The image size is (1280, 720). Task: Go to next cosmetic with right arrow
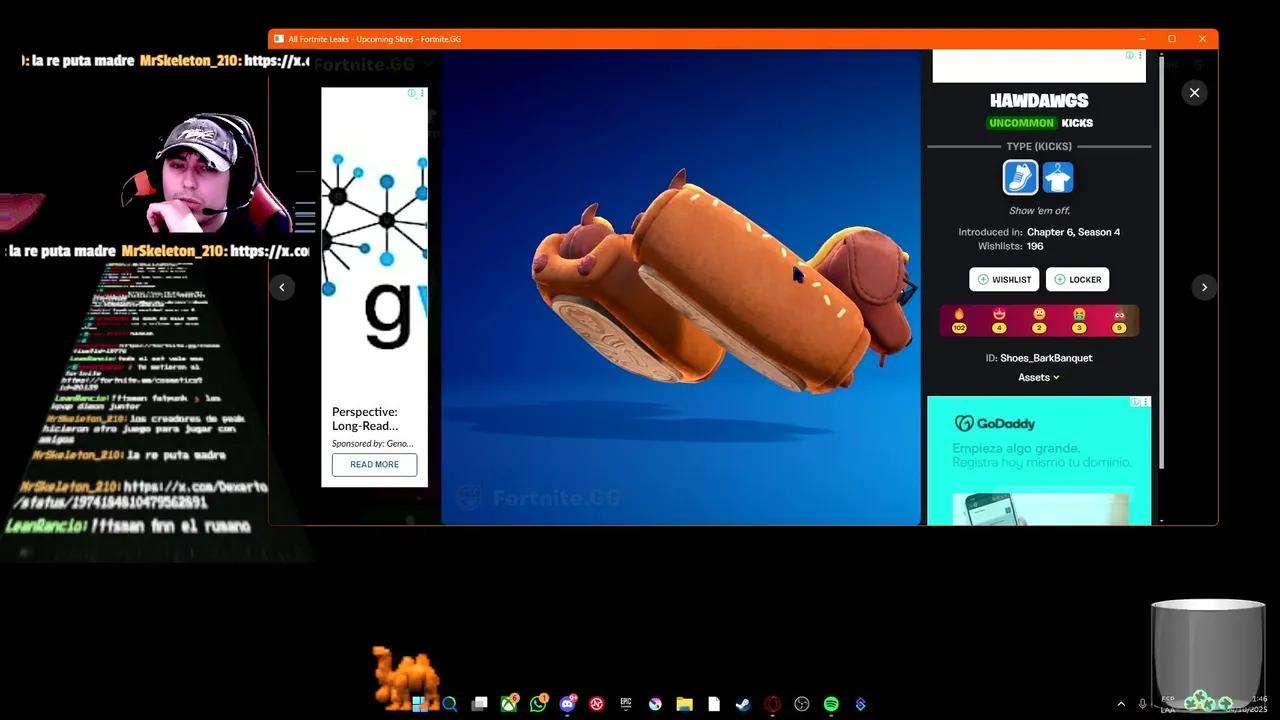[1204, 287]
